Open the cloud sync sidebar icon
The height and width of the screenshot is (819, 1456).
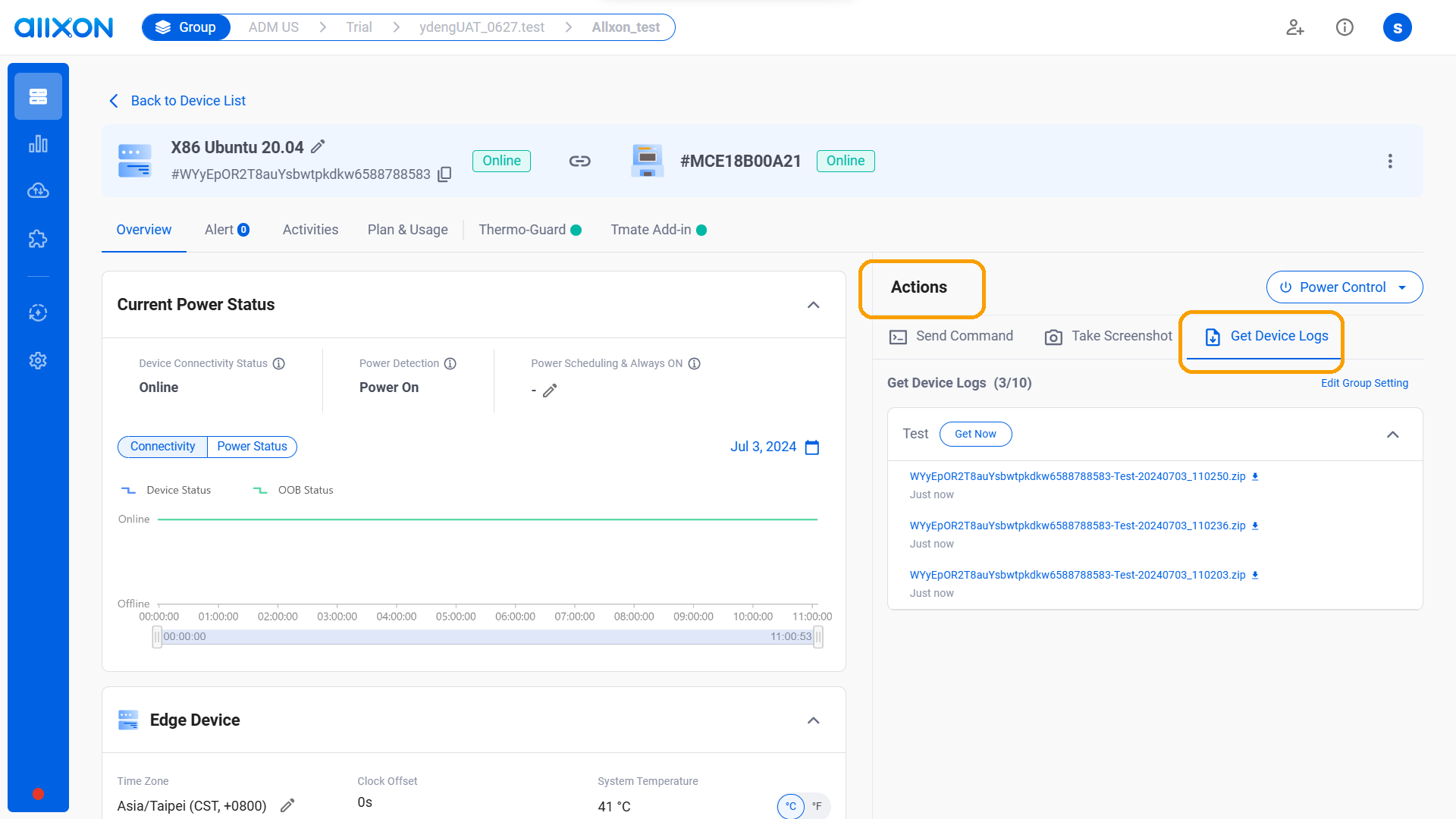[38, 191]
